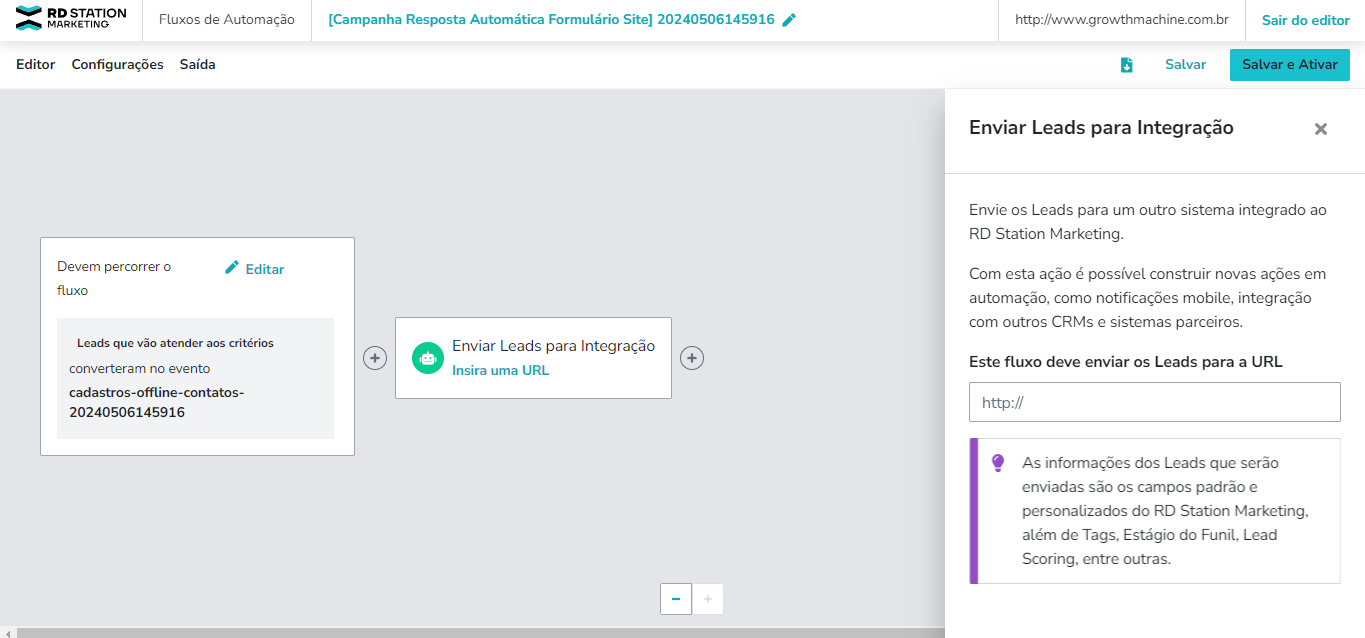The height and width of the screenshot is (638, 1365).
Task: Click the download file icon near Salvar
Action: [x=1126, y=65]
